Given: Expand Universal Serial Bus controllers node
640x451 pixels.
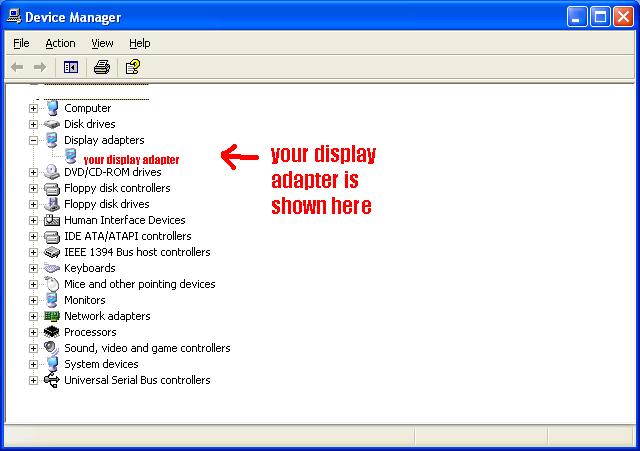Looking at the screenshot, I should (33, 380).
